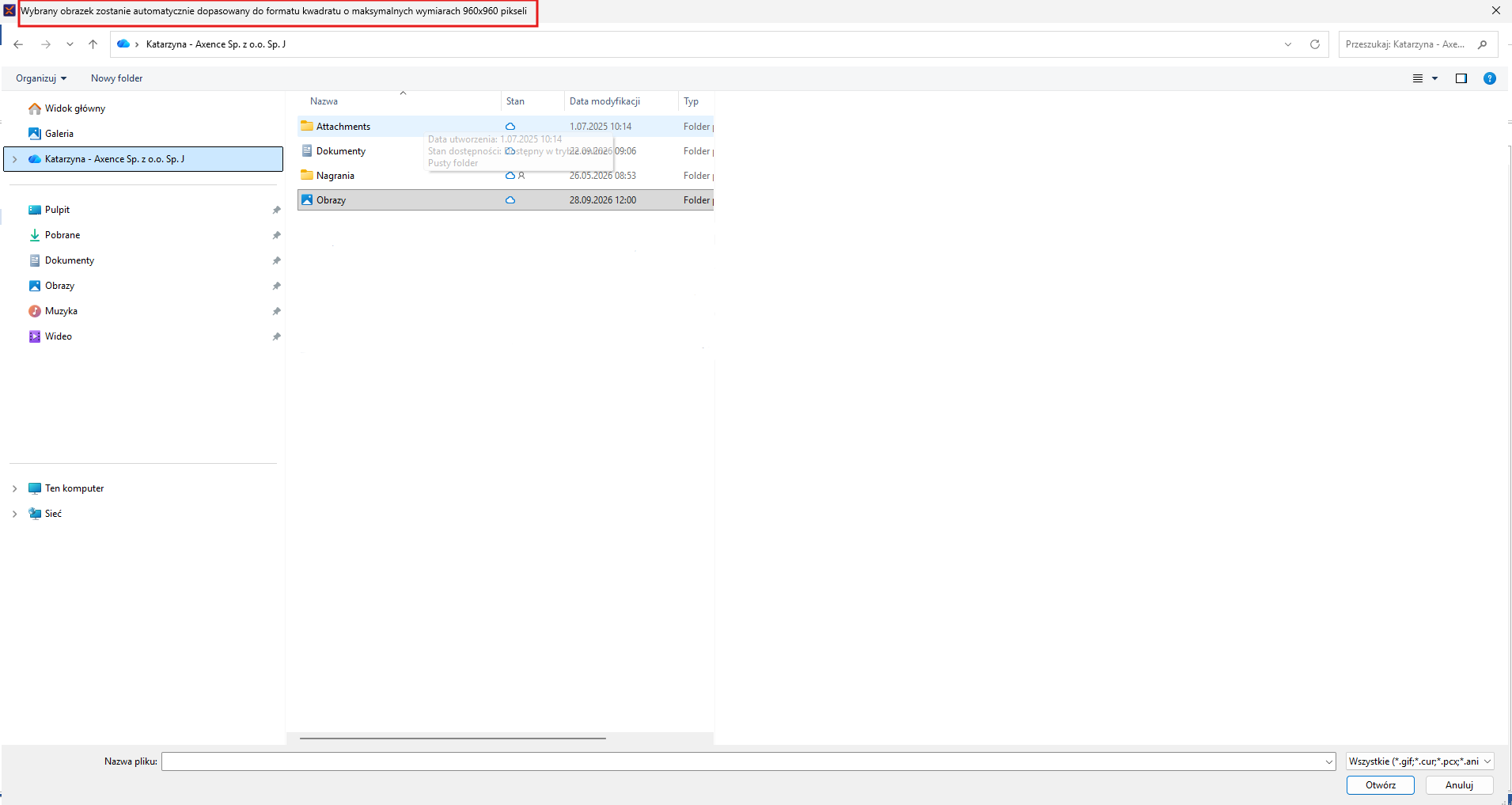Unpin Pulpit using its pin icon

pyautogui.click(x=276, y=210)
